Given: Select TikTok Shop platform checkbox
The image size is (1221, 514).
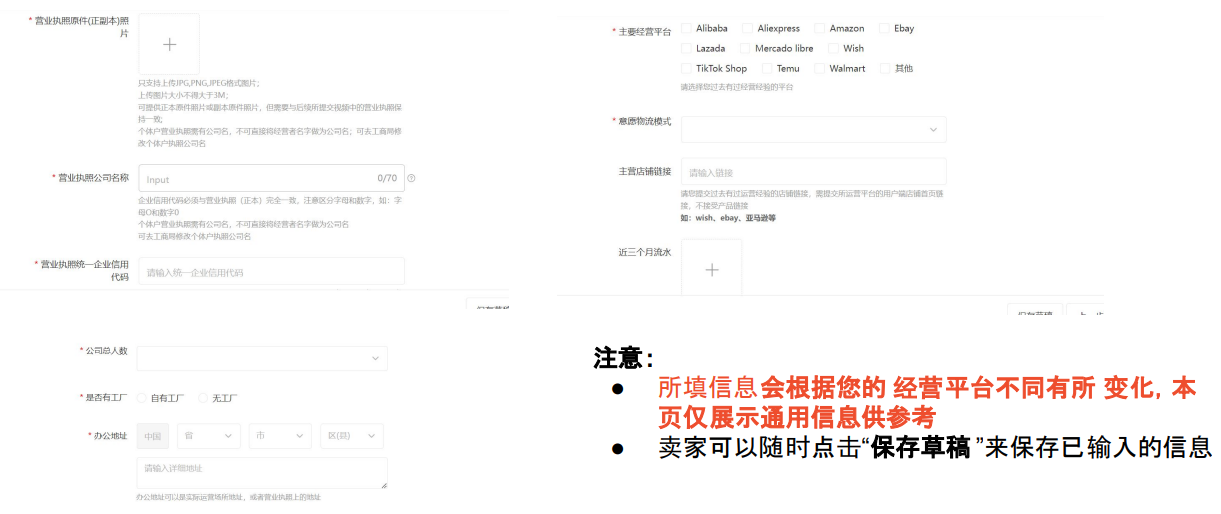Looking at the screenshot, I should tap(687, 68).
